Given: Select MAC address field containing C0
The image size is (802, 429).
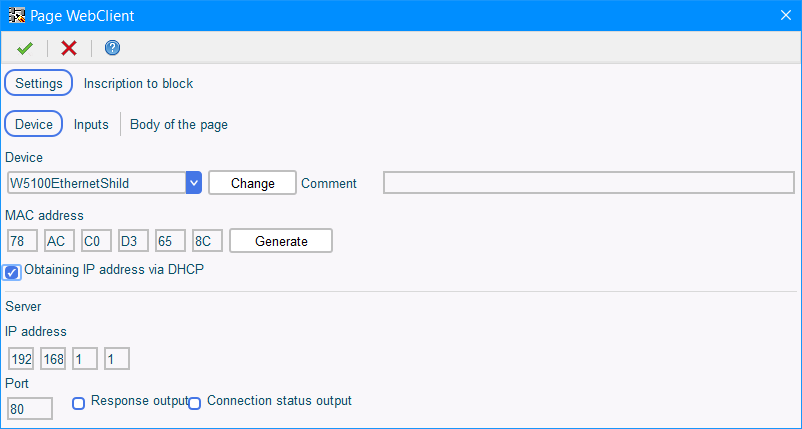Looking at the screenshot, I should pyautogui.click(x=96, y=241).
